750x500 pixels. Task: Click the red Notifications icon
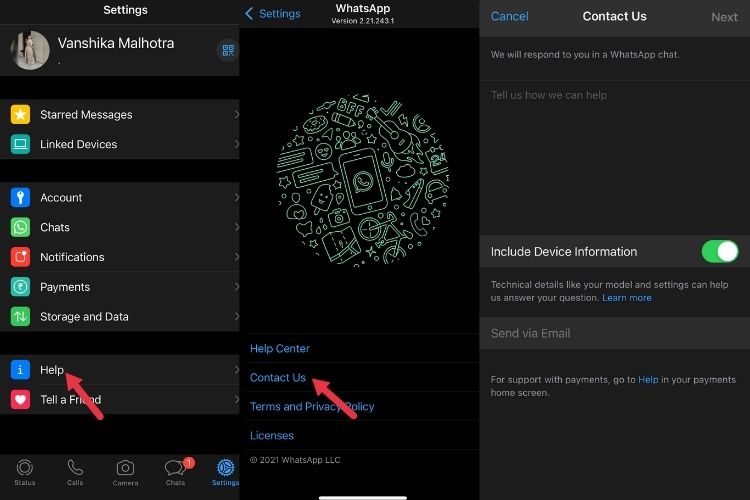pyautogui.click(x=20, y=257)
